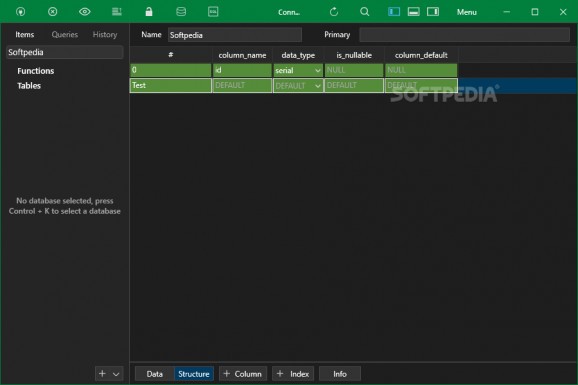Screen dimensions: 578x385
Task: Open the SQL editor icon
Action: pos(213,12)
